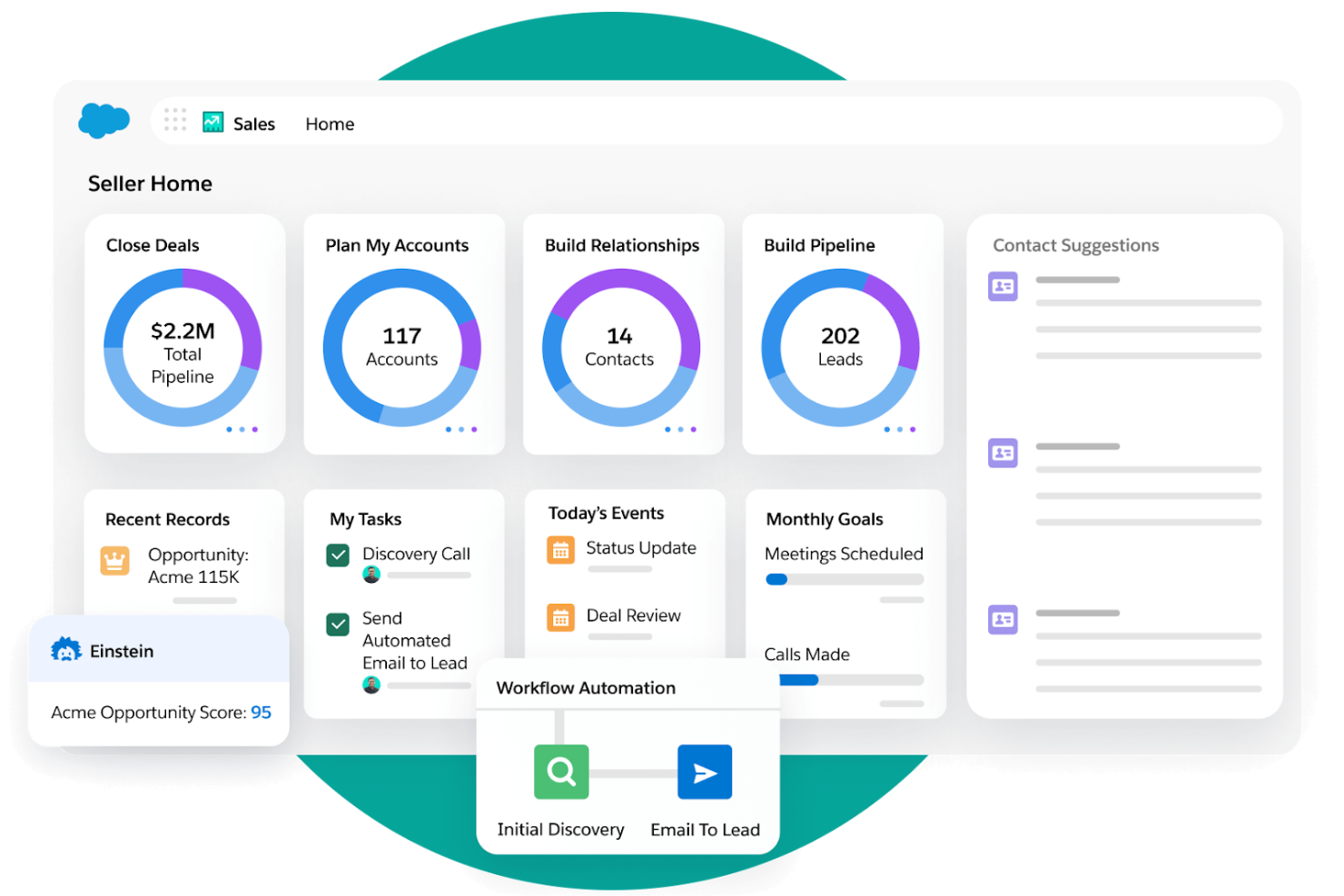Viewport: 1344px width, 896px height.
Task: Select the Sales app icon
Action: click(212, 121)
